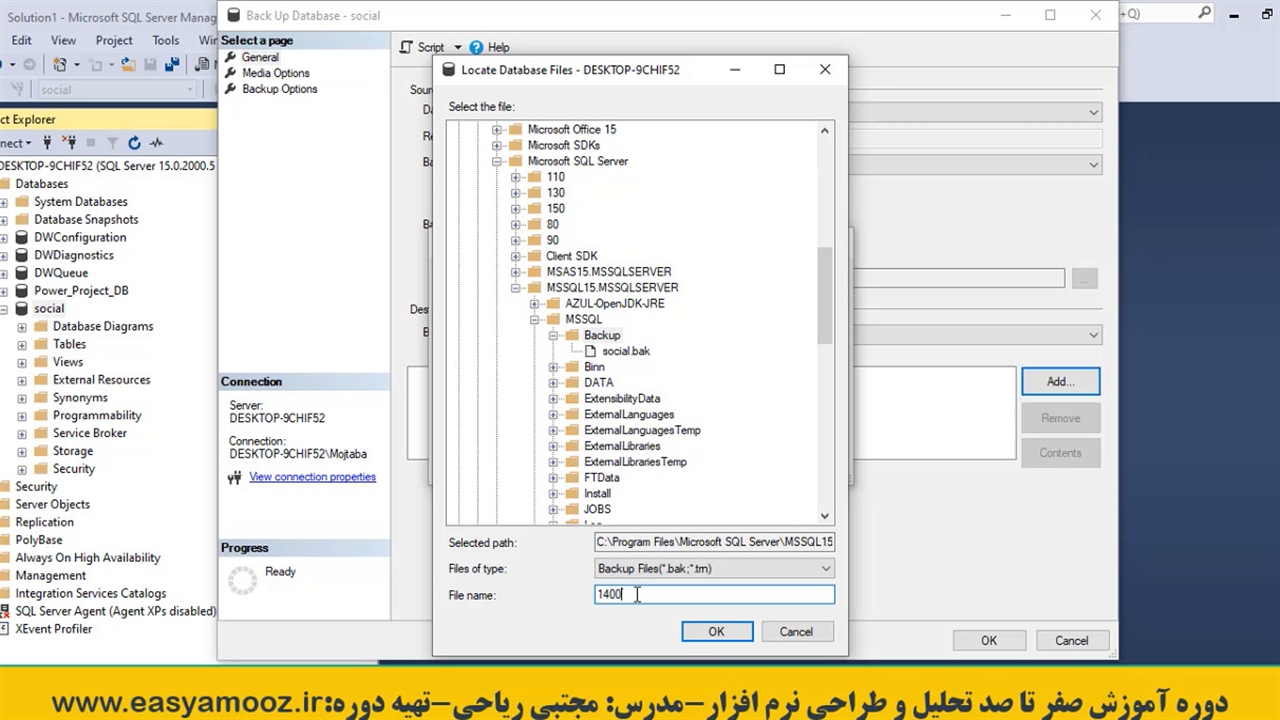This screenshot has width=1280, height=720.
Task: Click the Help question mark icon
Action: click(x=476, y=47)
